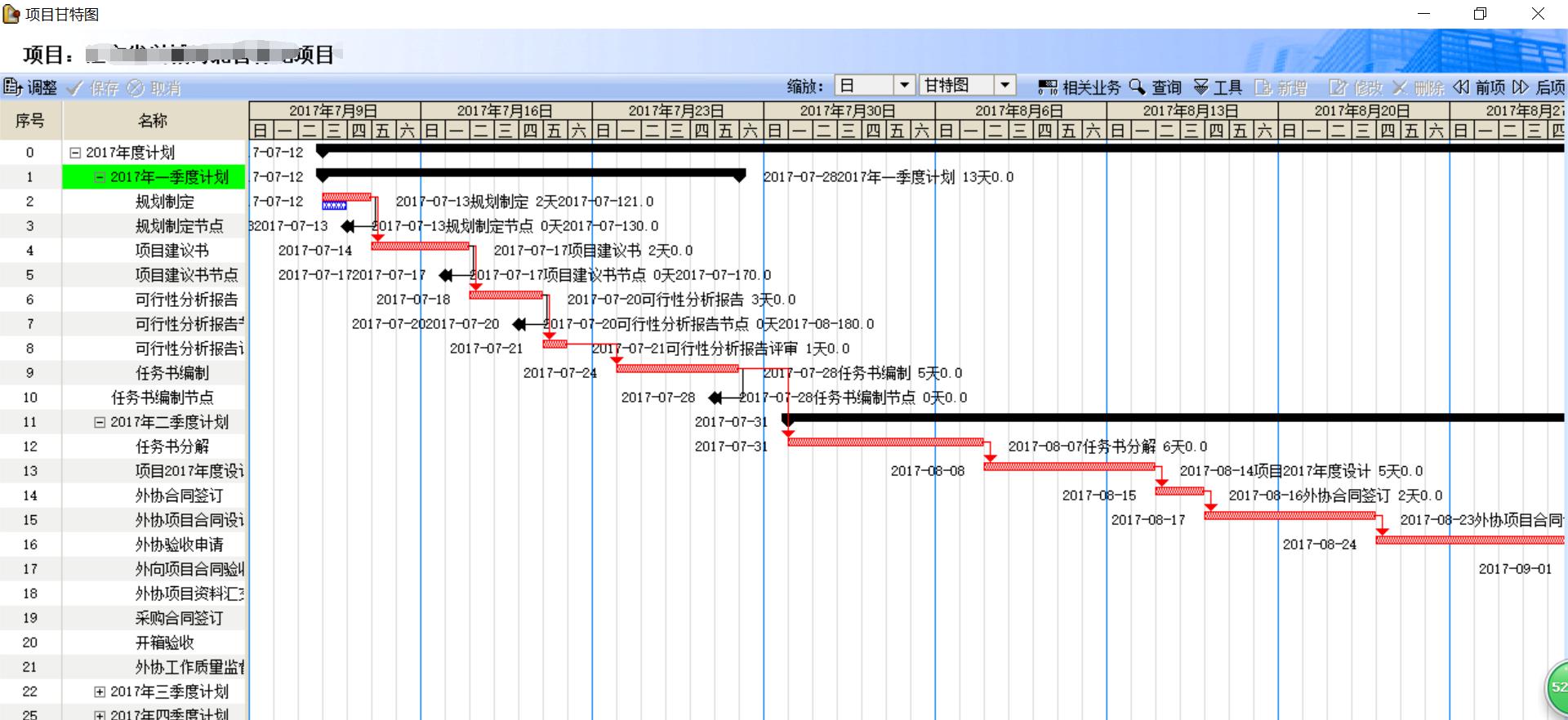Viewport: 1568px width, 720px height.
Task: Collapse the 2017年度计划 tree node
Action: coord(75,153)
